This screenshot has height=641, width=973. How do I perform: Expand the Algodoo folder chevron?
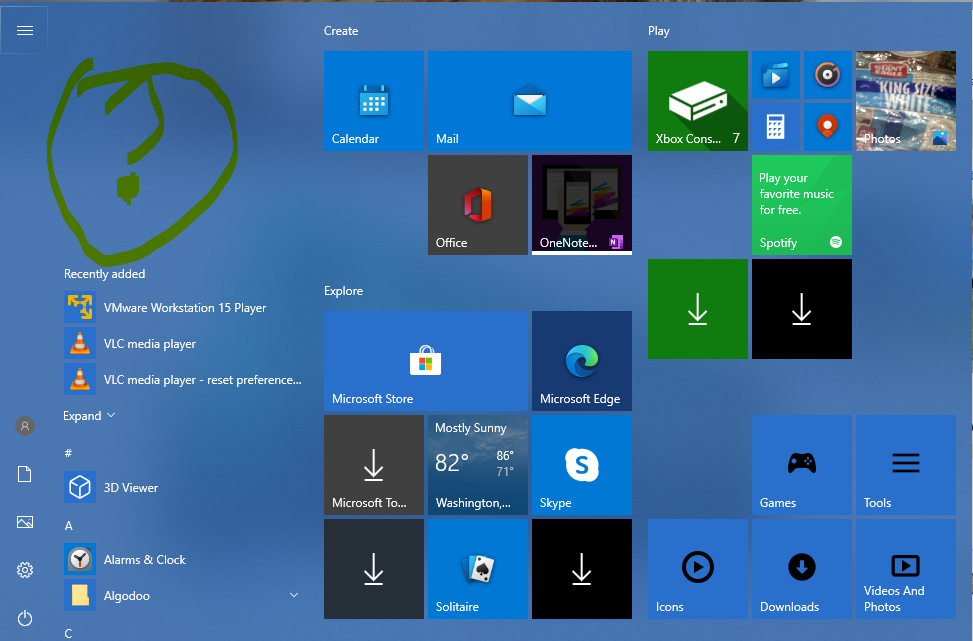[x=294, y=595]
